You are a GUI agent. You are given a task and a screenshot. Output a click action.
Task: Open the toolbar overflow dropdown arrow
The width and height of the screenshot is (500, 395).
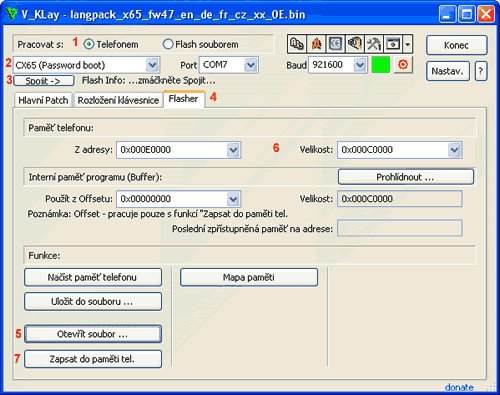coord(408,44)
